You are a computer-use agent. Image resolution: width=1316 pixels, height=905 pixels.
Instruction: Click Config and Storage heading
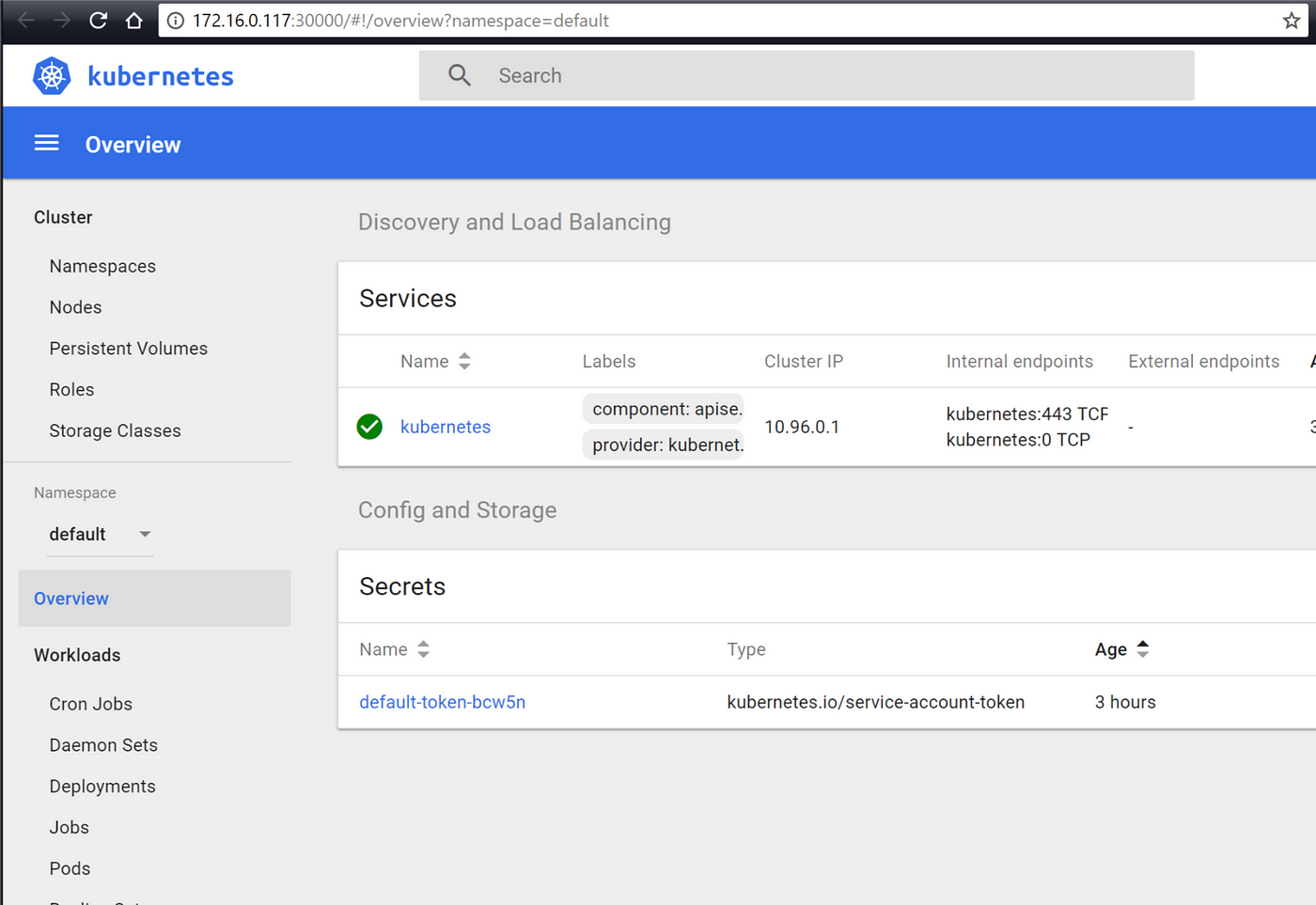tap(458, 510)
